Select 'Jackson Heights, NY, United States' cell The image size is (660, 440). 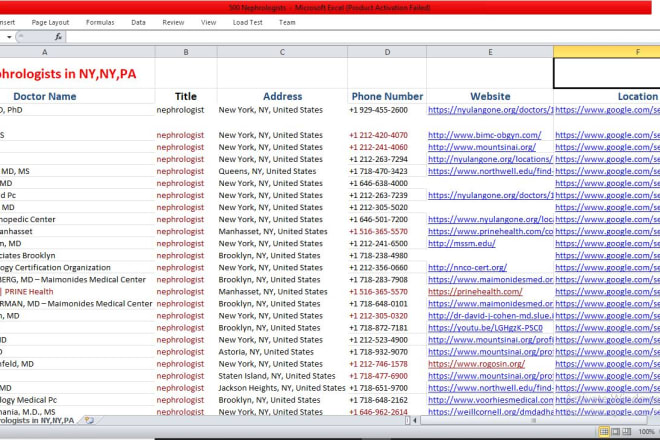coord(282,388)
